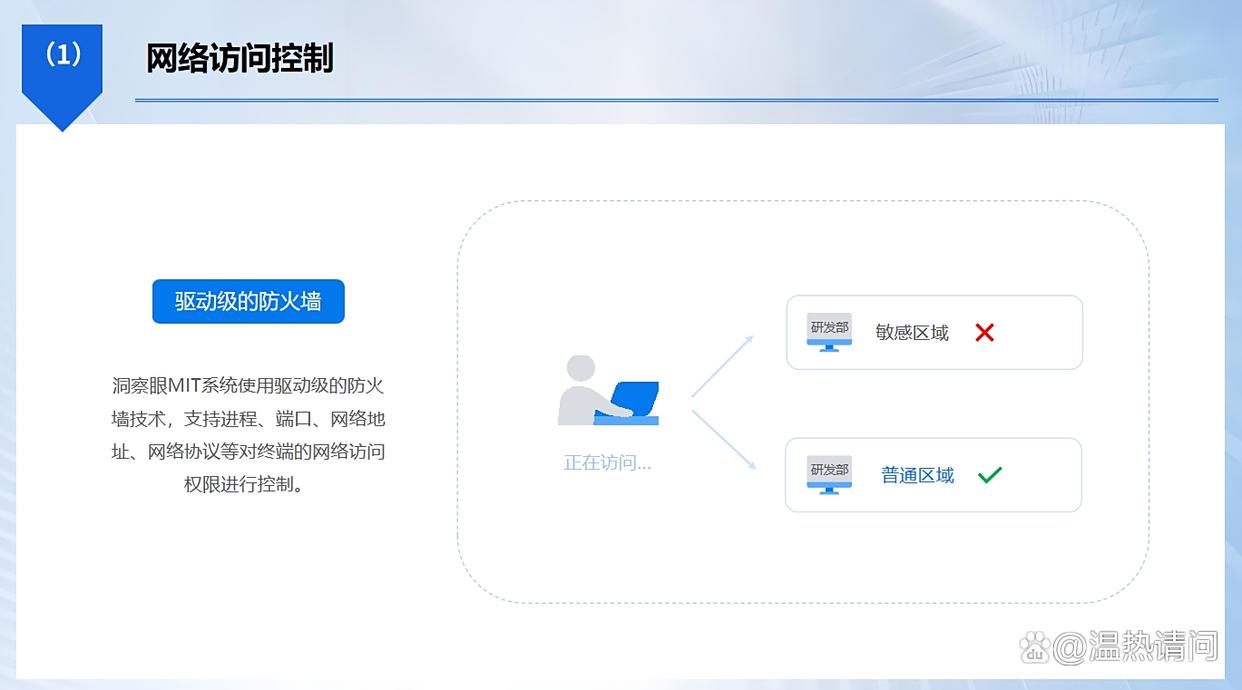
Task: Click the 网络访问控制 title
Action: pyautogui.click(x=240, y=58)
